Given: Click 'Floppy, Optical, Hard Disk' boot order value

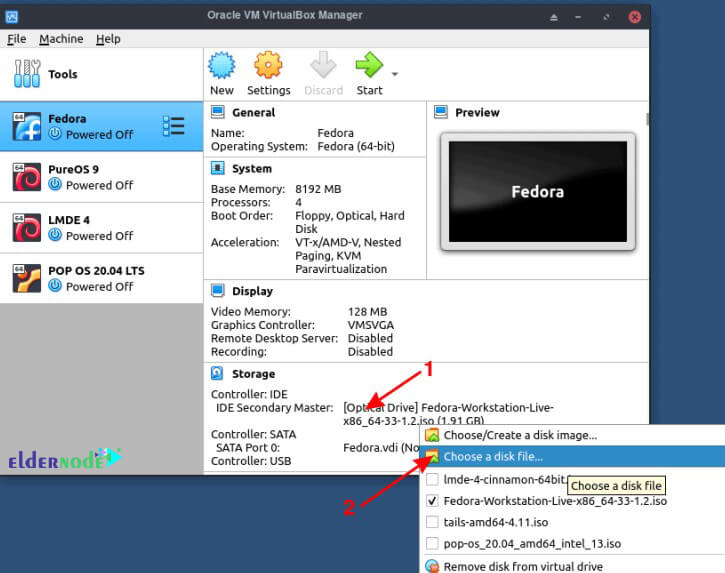Looking at the screenshot, I should pos(350,222).
